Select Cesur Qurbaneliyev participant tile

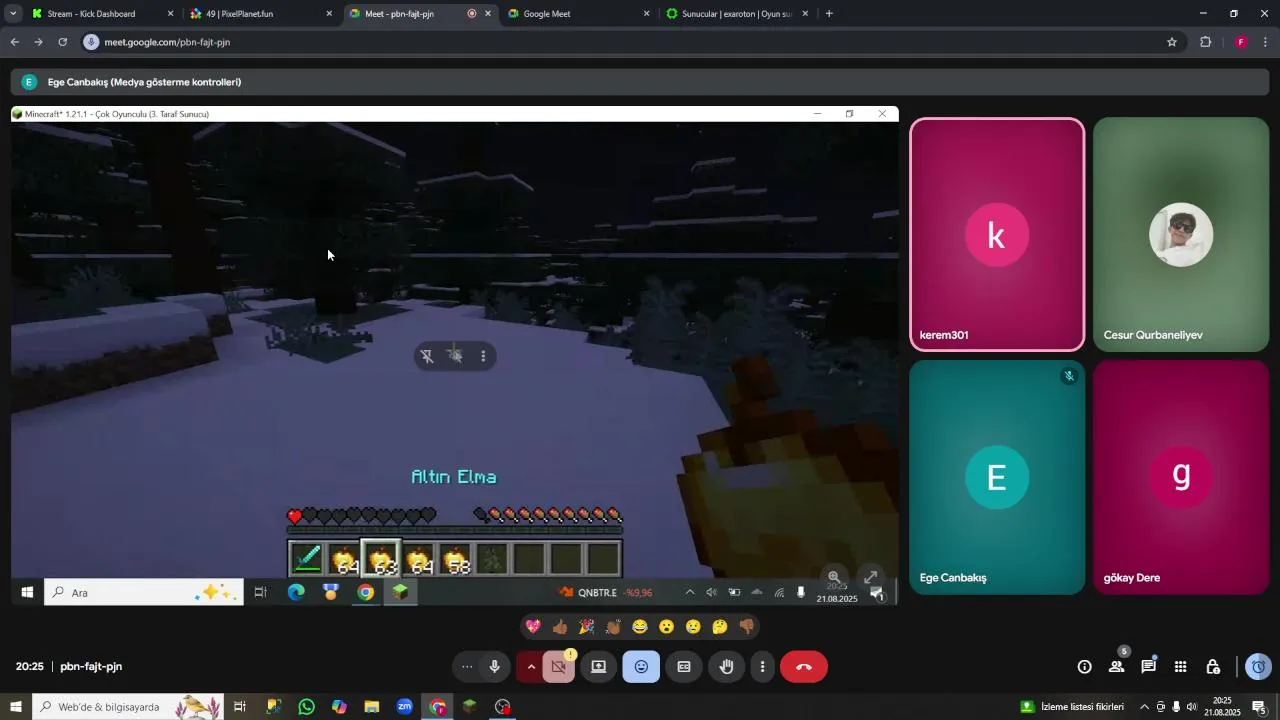point(1181,235)
